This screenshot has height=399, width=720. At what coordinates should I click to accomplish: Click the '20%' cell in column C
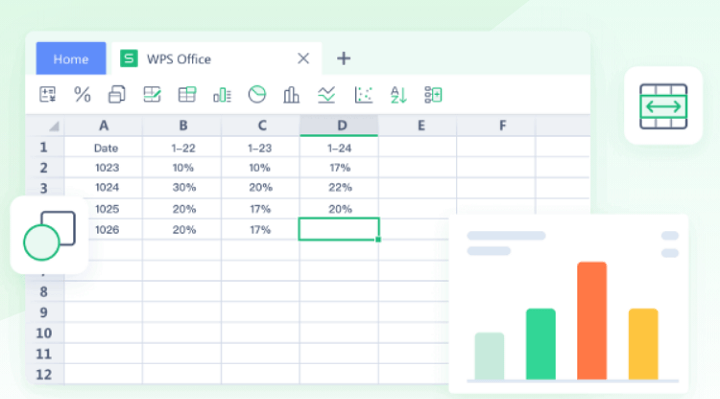point(261,188)
